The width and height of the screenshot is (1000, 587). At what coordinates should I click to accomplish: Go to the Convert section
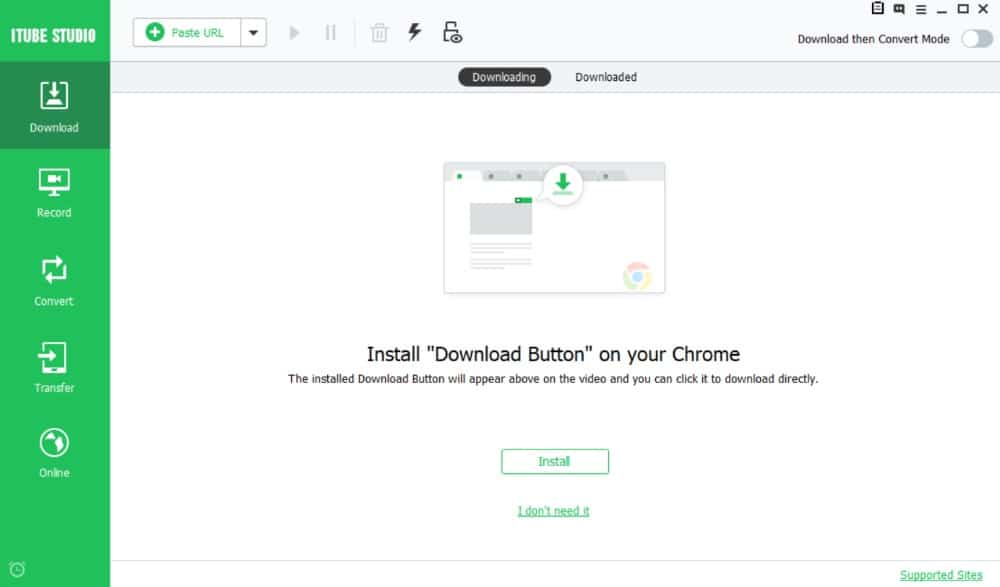(54, 278)
